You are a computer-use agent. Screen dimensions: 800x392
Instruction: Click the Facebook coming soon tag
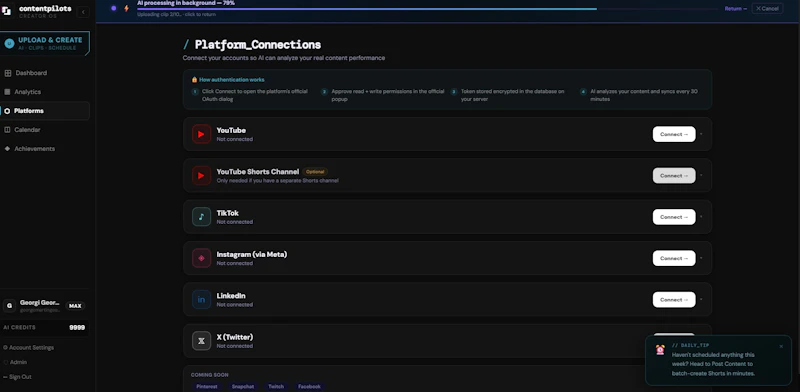pos(309,387)
